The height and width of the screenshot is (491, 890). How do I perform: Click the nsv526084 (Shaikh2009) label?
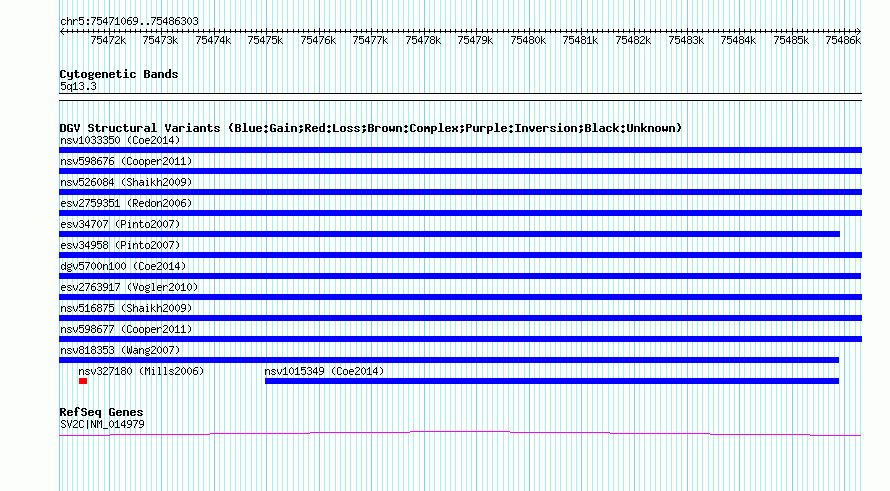click(126, 182)
